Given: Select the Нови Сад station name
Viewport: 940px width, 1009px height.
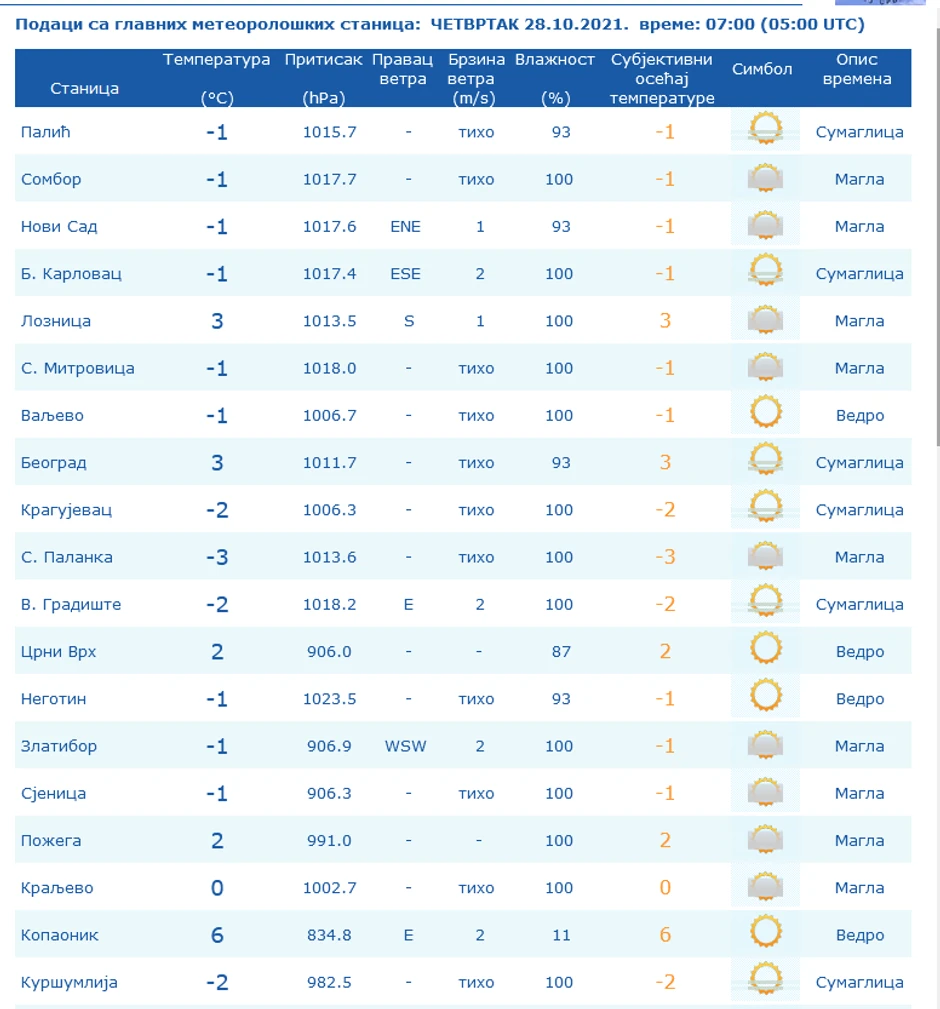Looking at the screenshot, I should pos(59,227).
